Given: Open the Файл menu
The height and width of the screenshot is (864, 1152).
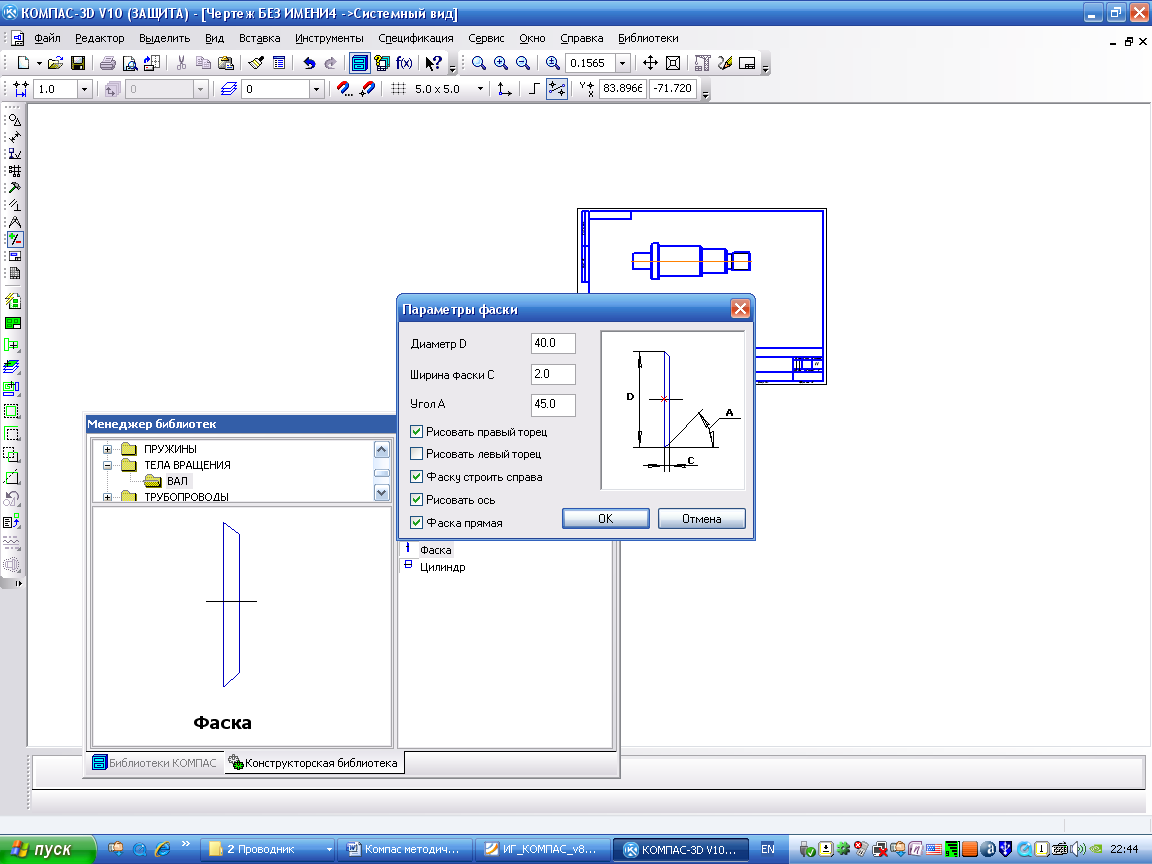Looking at the screenshot, I should pyautogui.click(x=47, y=38).
